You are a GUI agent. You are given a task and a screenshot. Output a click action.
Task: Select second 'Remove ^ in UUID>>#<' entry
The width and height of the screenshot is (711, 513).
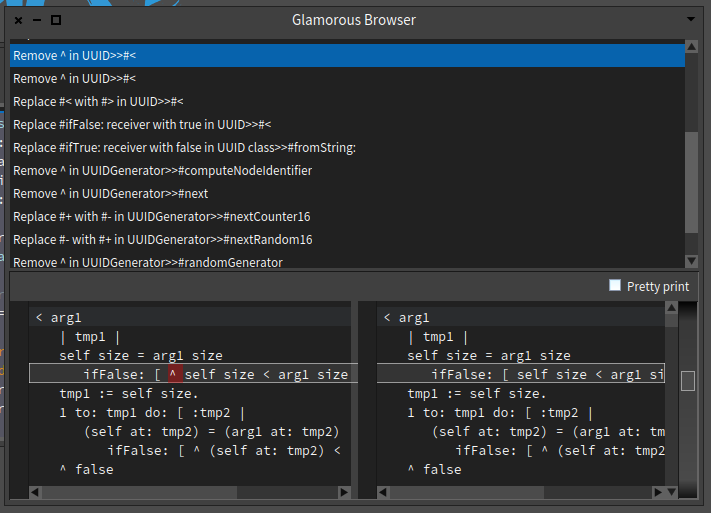point(347,78)
